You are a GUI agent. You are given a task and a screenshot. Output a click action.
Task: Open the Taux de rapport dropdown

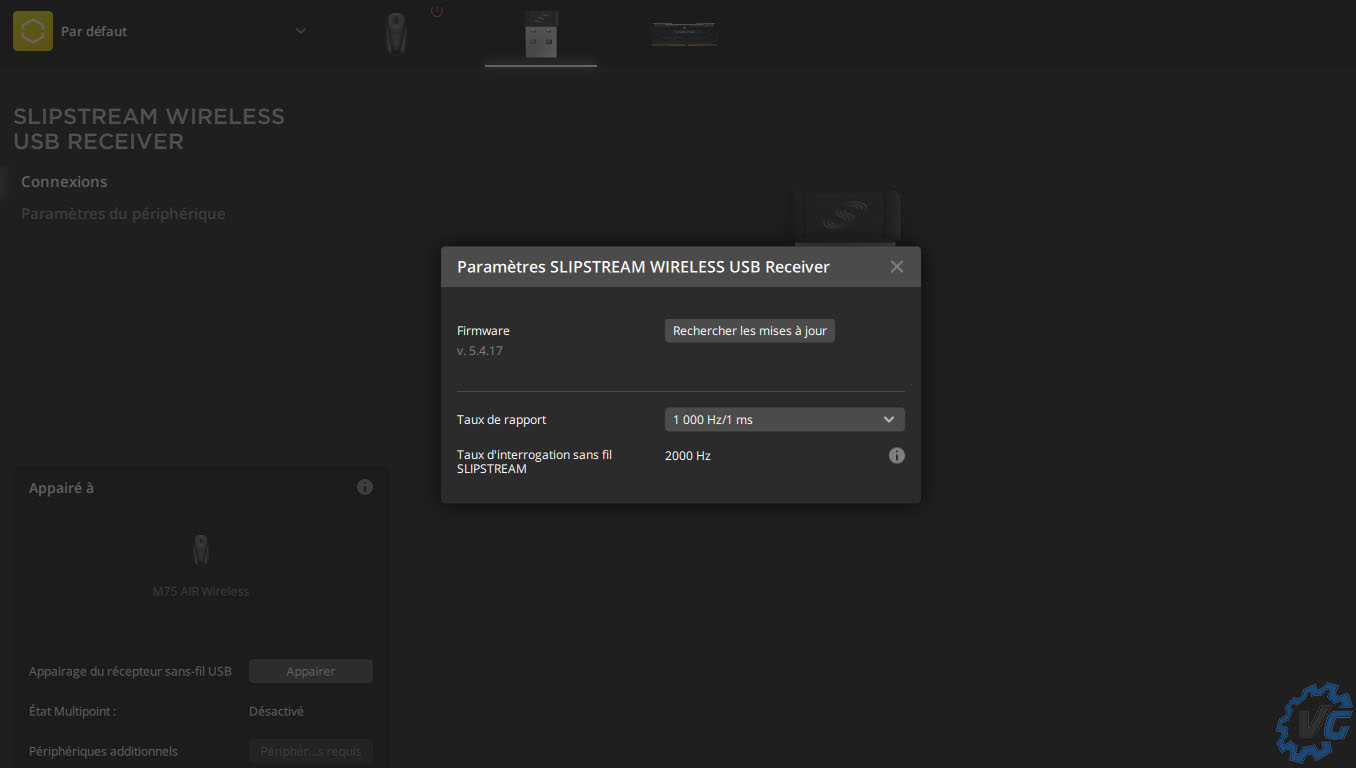click(784, 420)
